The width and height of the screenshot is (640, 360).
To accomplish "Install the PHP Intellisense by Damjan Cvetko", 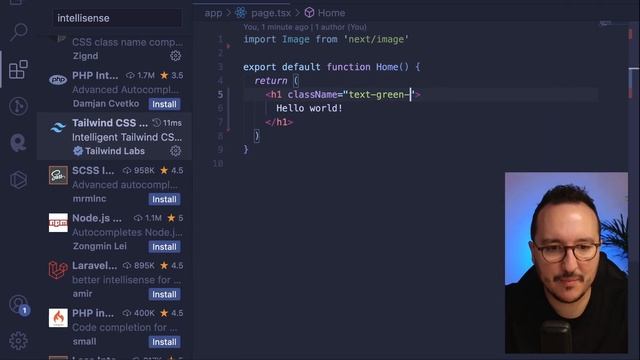I will [164, 104].
